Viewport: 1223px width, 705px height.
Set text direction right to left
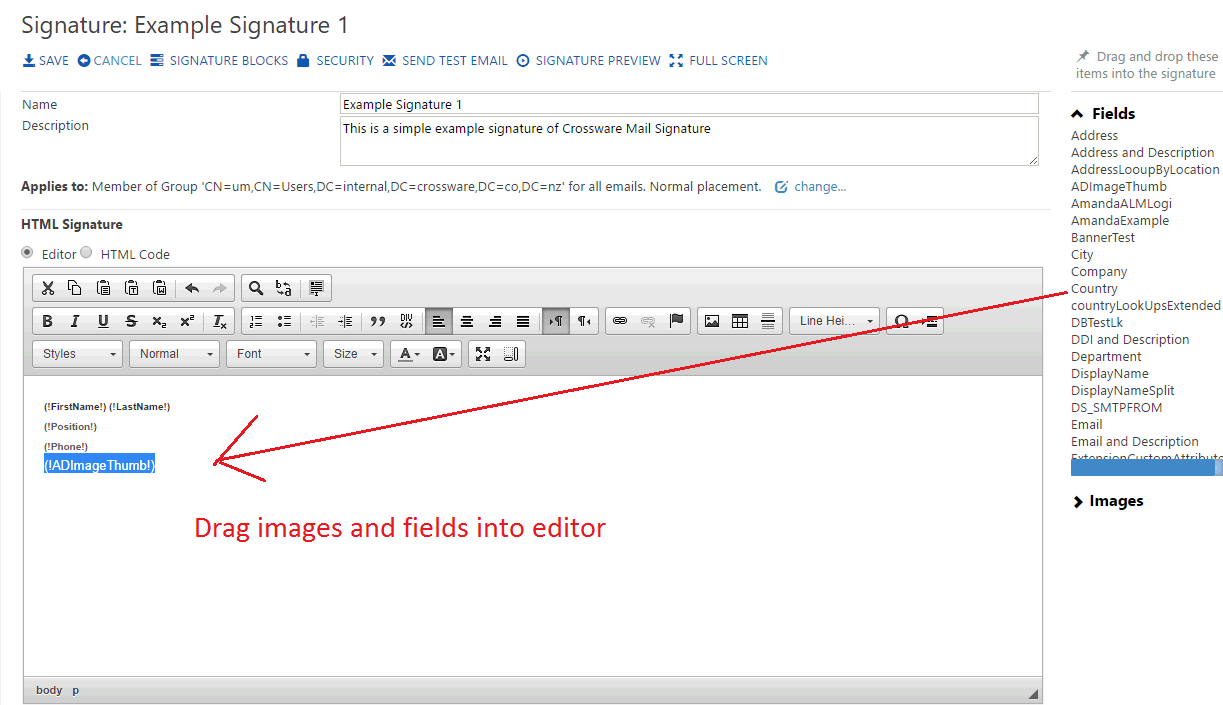click(584, 321)
